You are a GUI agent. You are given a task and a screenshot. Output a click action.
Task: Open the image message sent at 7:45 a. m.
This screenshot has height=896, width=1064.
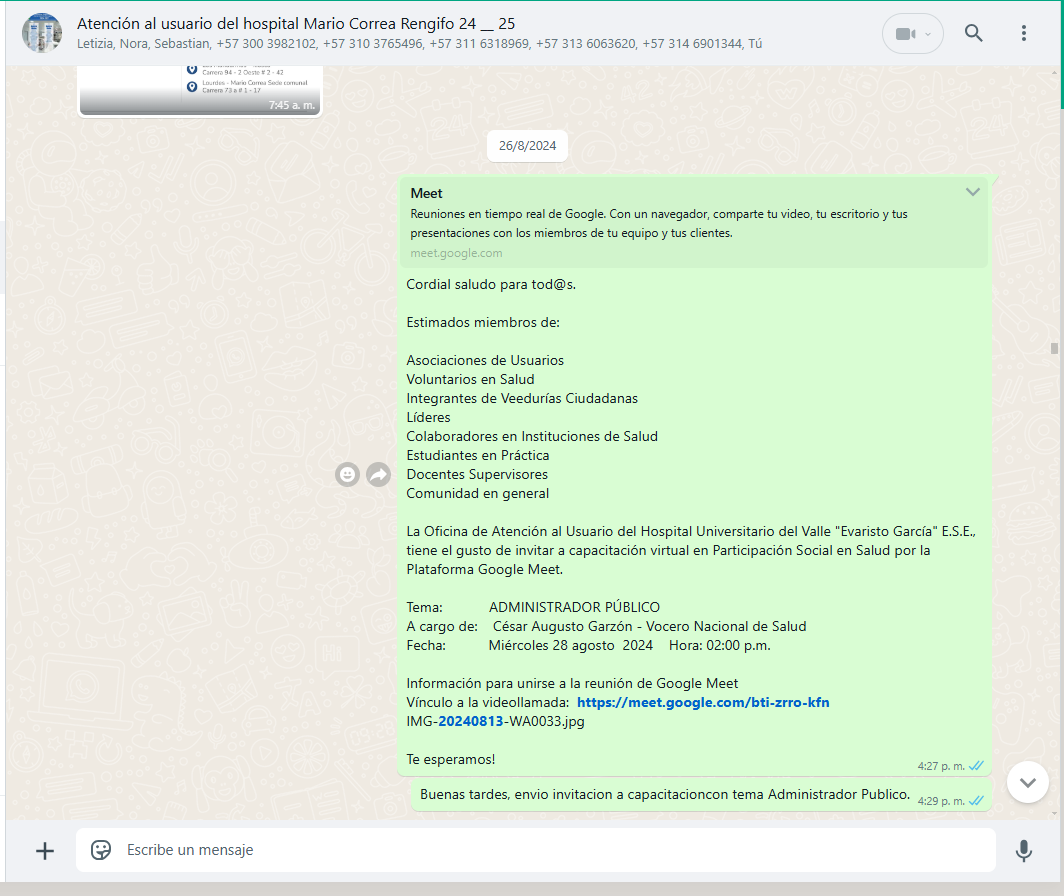click(200, 91)
